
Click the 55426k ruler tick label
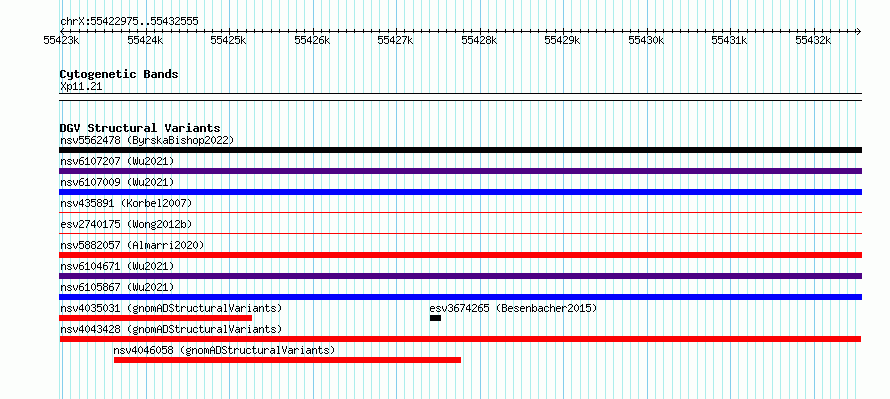click(312, 40)
